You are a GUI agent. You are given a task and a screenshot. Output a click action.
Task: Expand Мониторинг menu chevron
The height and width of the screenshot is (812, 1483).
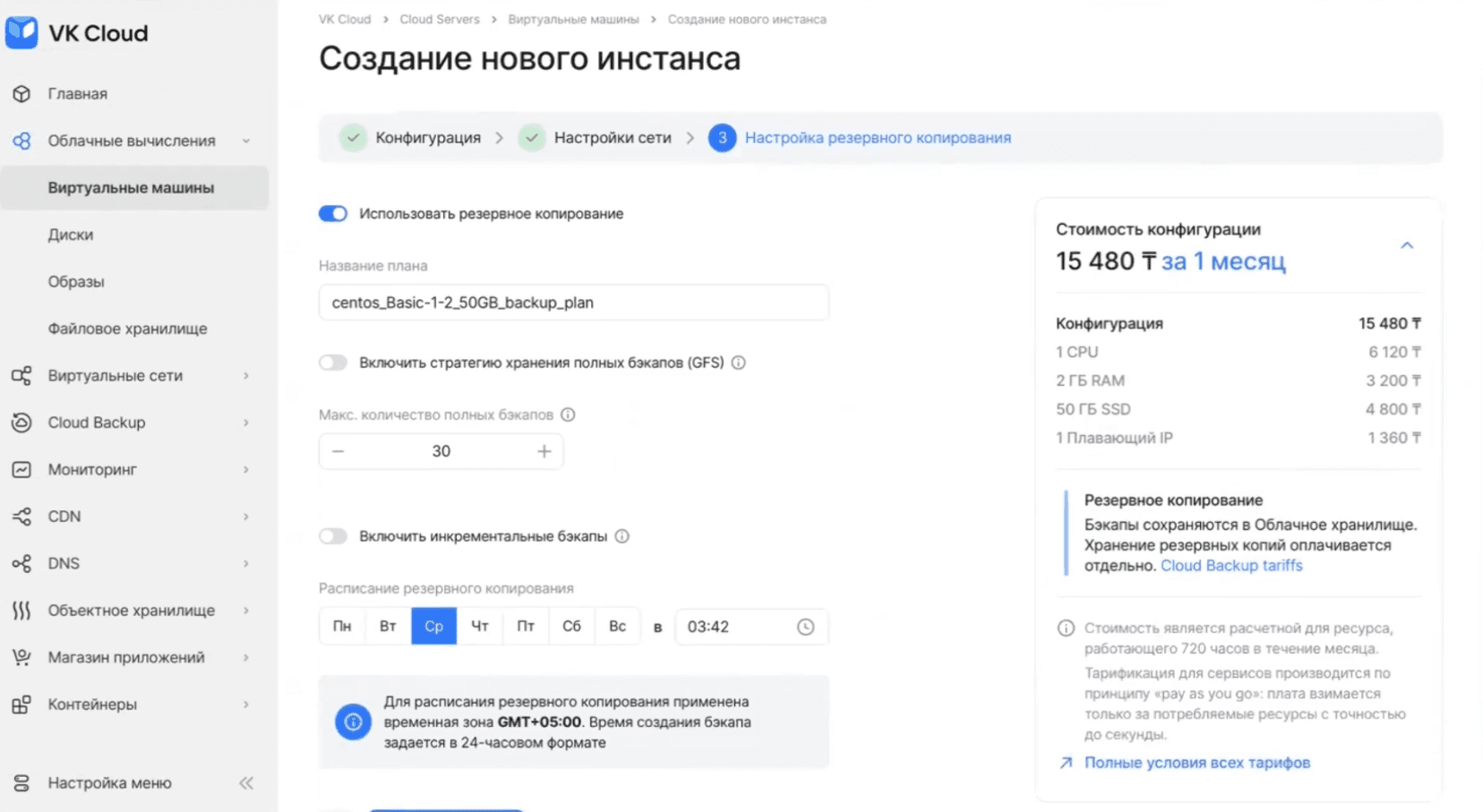click(x=246, y=469)
